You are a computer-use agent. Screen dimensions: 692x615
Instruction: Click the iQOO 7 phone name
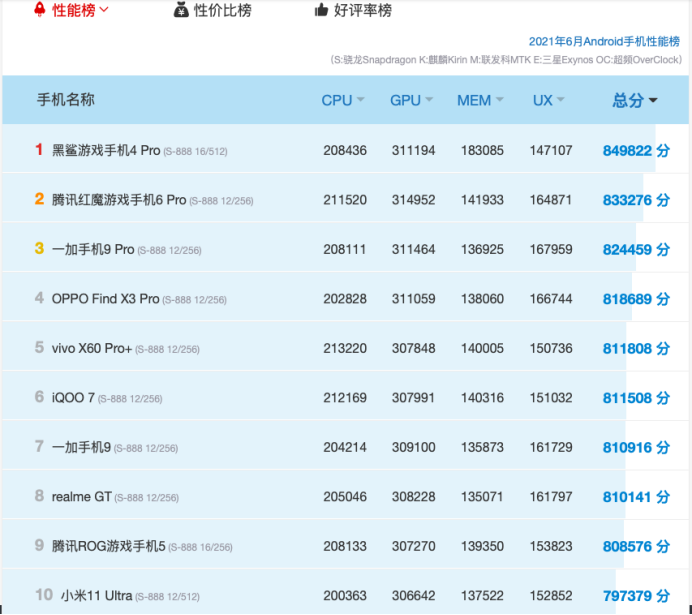click(73, 398)
